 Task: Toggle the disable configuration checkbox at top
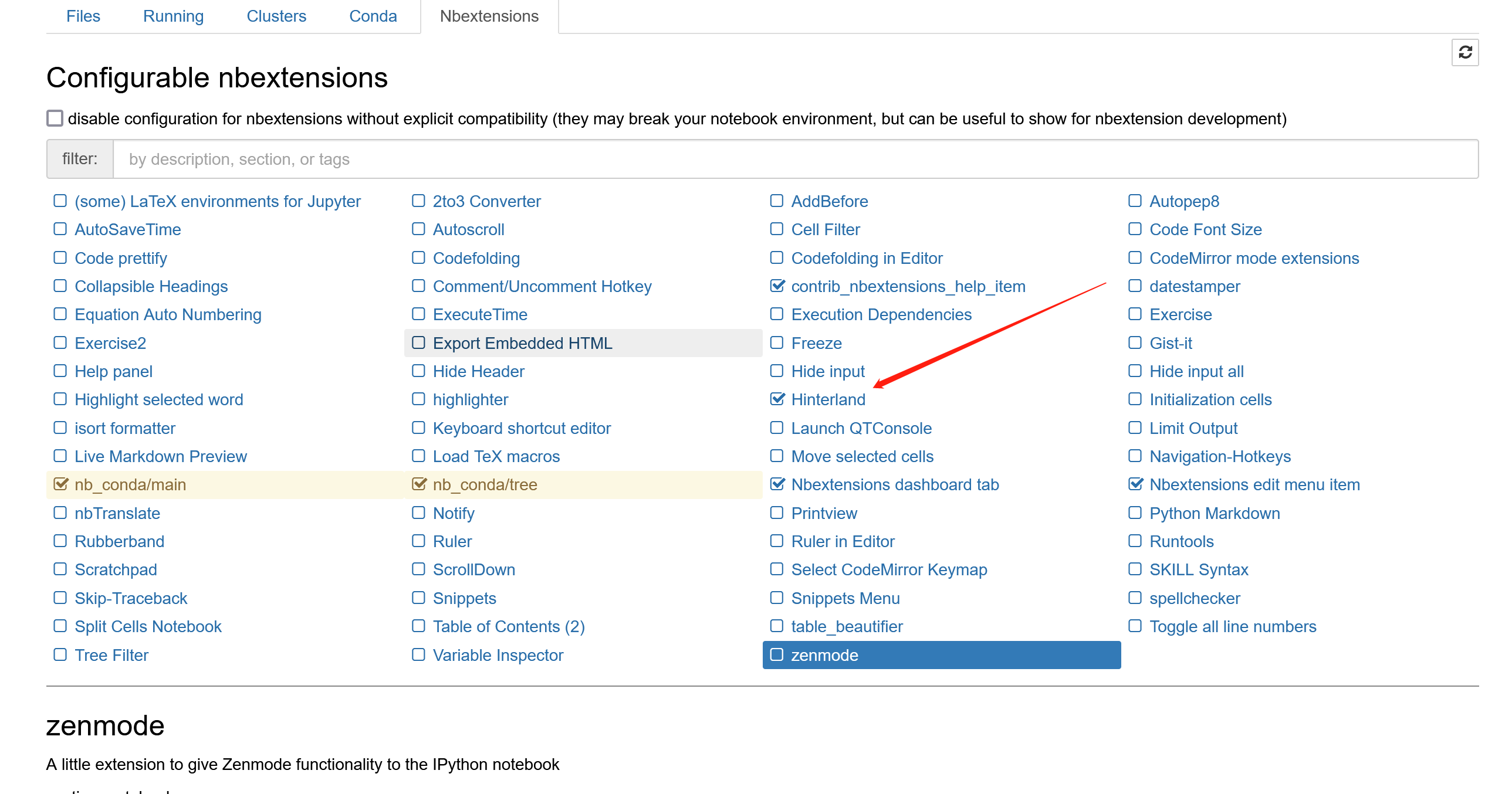click(x=54, y=118)
